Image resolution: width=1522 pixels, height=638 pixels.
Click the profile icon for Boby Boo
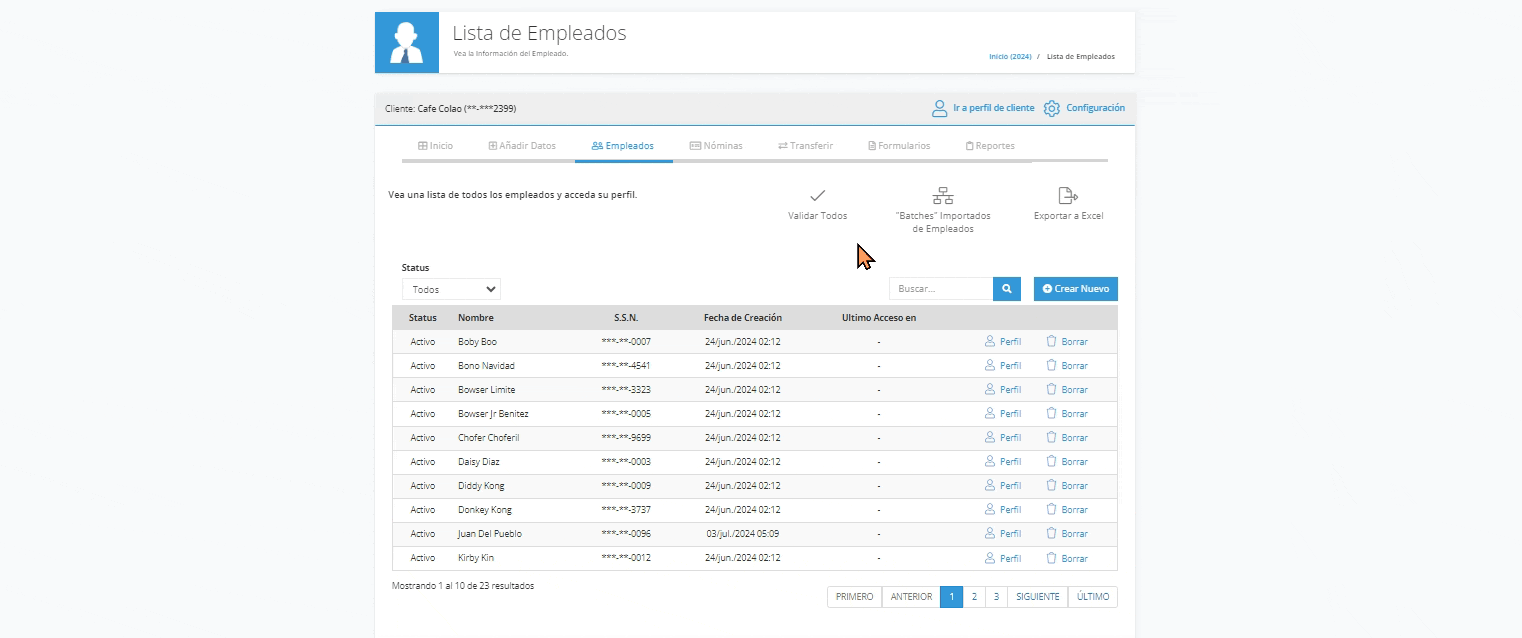tap(990, 341)
